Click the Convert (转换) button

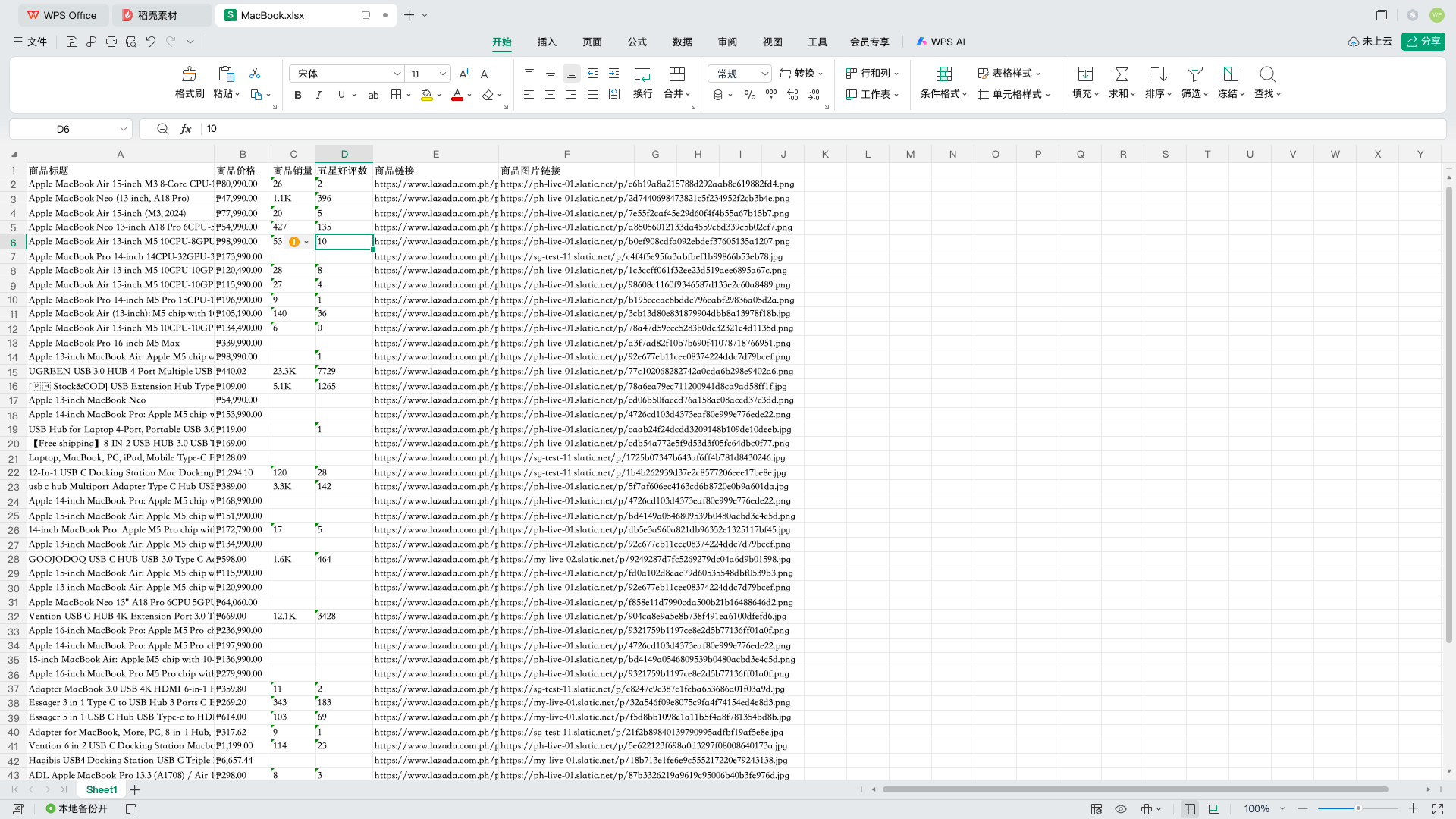click(801, 74)
